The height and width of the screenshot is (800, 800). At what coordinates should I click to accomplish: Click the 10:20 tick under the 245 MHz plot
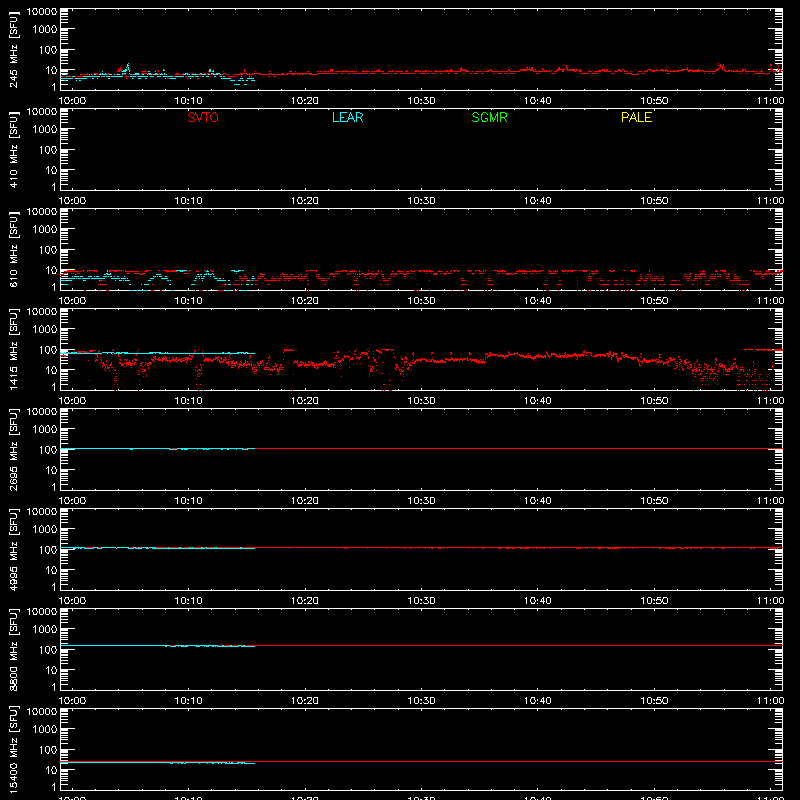[305, 101]
